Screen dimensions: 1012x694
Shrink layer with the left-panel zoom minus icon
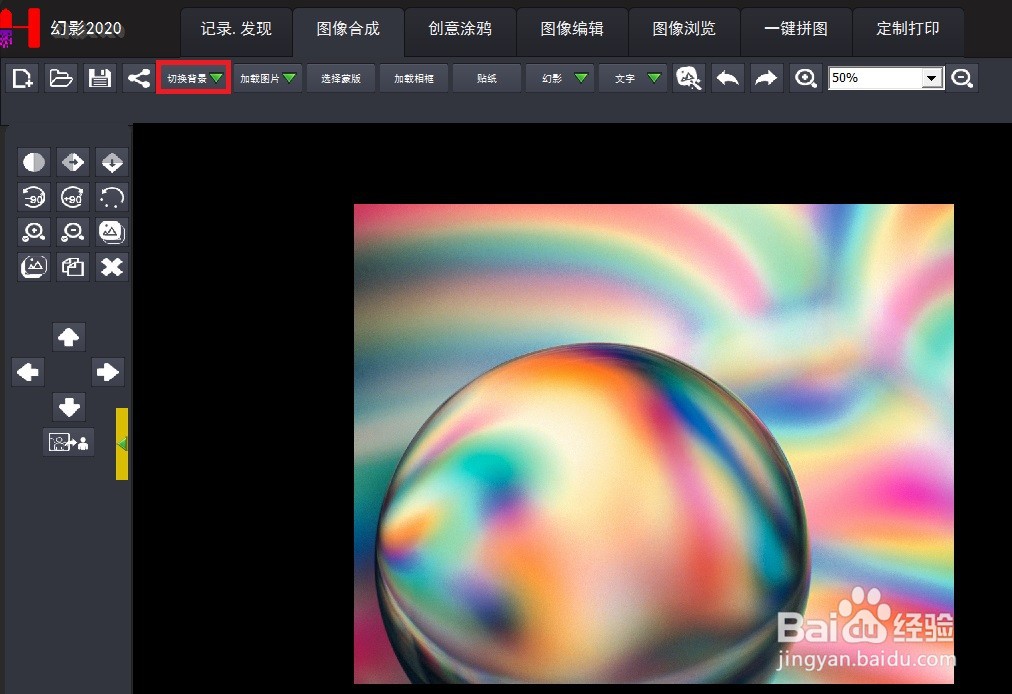click(73, 232)
